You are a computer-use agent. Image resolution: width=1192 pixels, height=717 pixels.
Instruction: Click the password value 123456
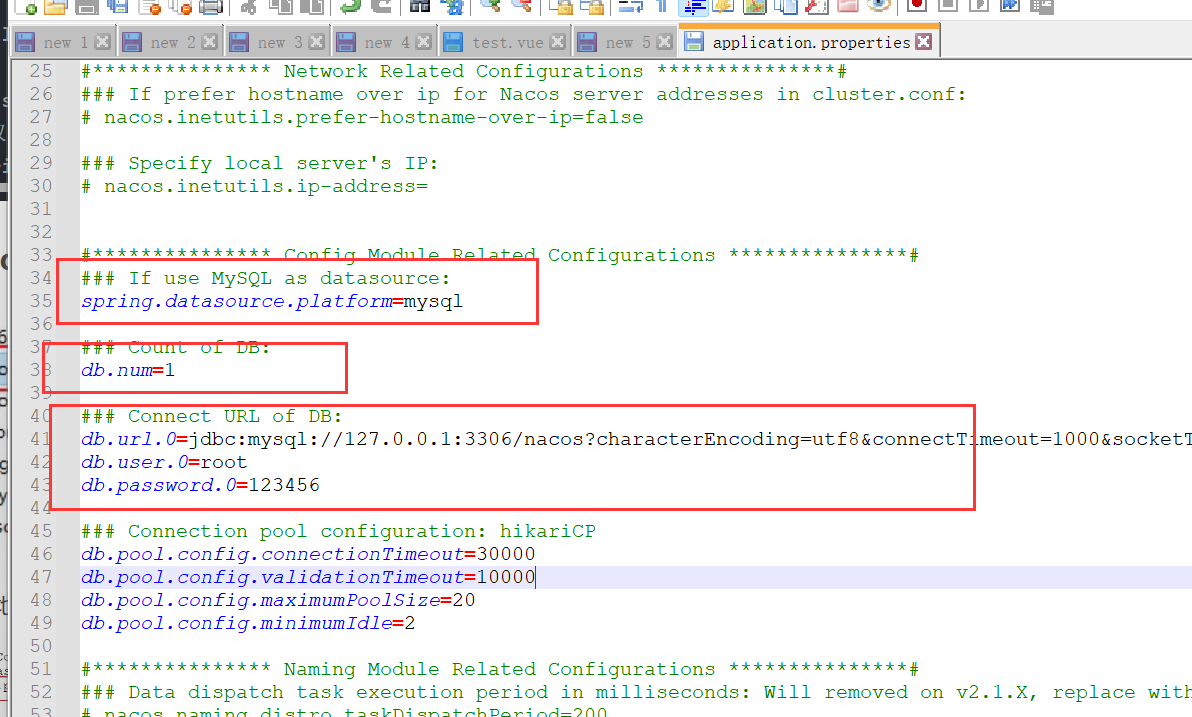[x=284, y=485]
